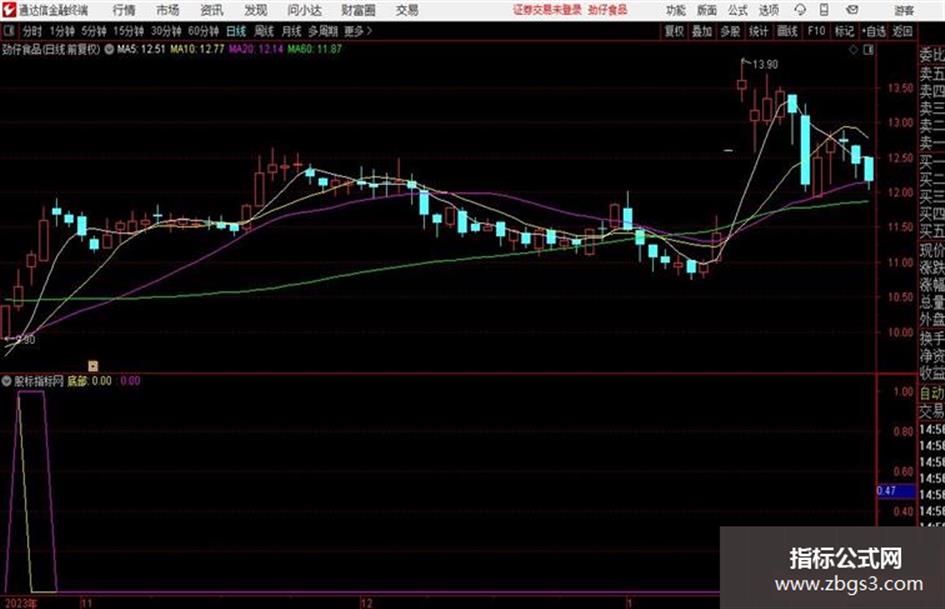Click the headset customer service icon
Viewport: 945px width, 609px height.
pos(800,10)
